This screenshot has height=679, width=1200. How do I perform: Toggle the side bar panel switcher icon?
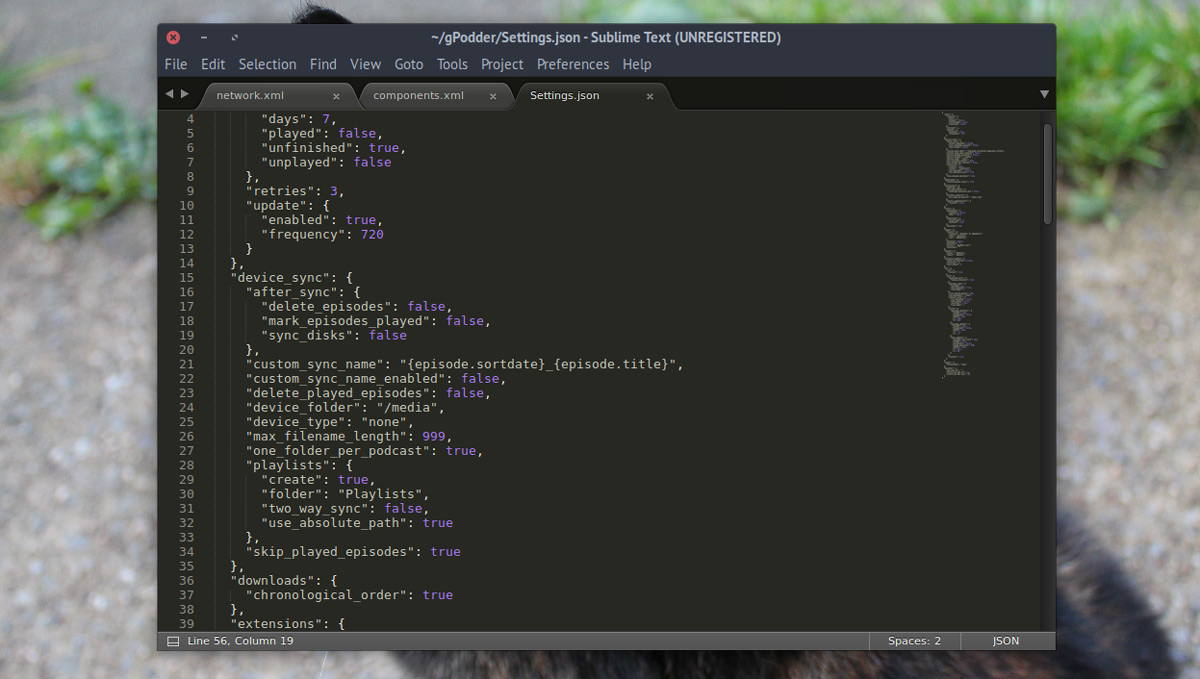tap(173, 641)
